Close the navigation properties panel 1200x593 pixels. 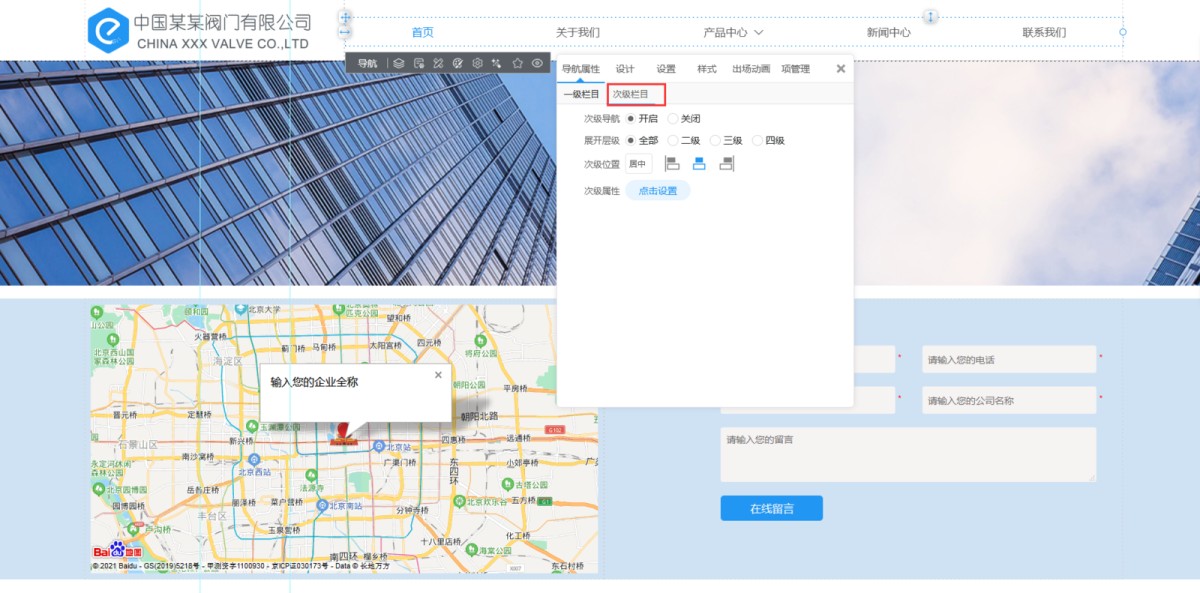coord(840,69)
